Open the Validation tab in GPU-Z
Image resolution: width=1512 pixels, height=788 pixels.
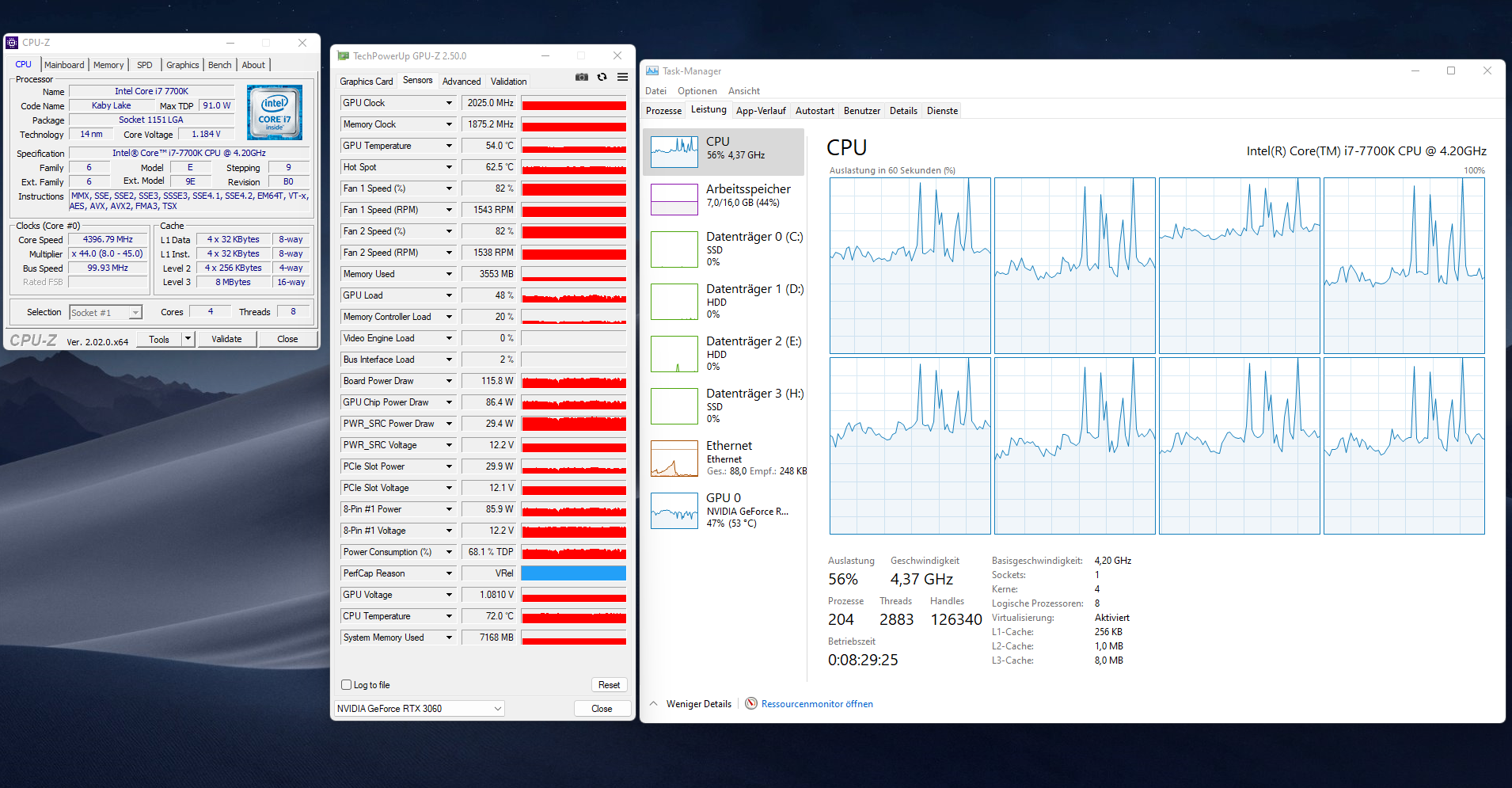pyautogui.click(x=508, y=82)
